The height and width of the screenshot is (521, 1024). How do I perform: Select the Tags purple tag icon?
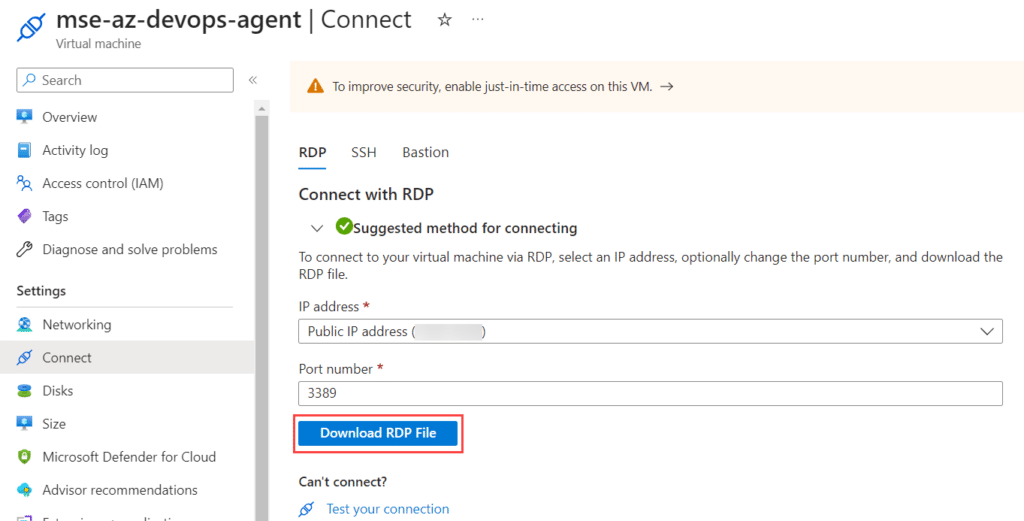(x=24, y=216)
